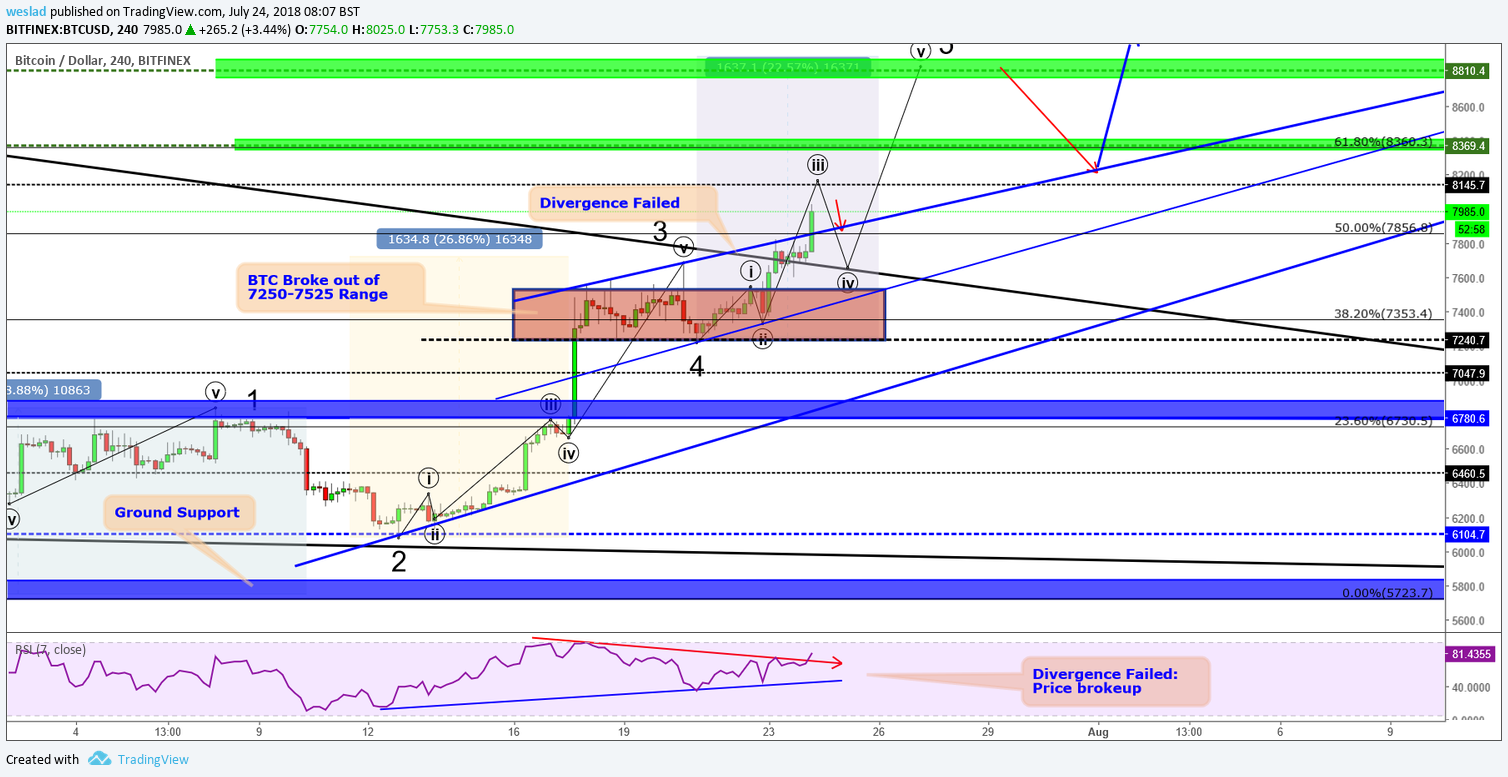This screenshot has width=1508, height=777.
Task: Click the BITFINEX:BTCUSD, 240 symbol header
Action: coord(70,29)
